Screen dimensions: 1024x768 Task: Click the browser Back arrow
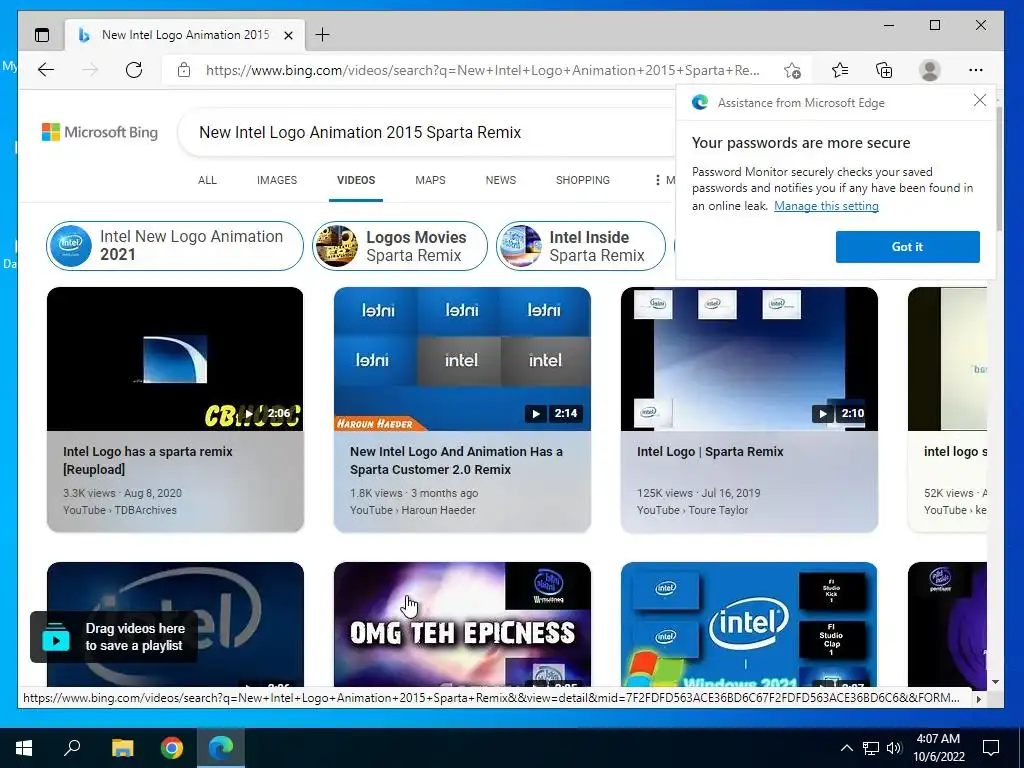click(x=46, y=70)
